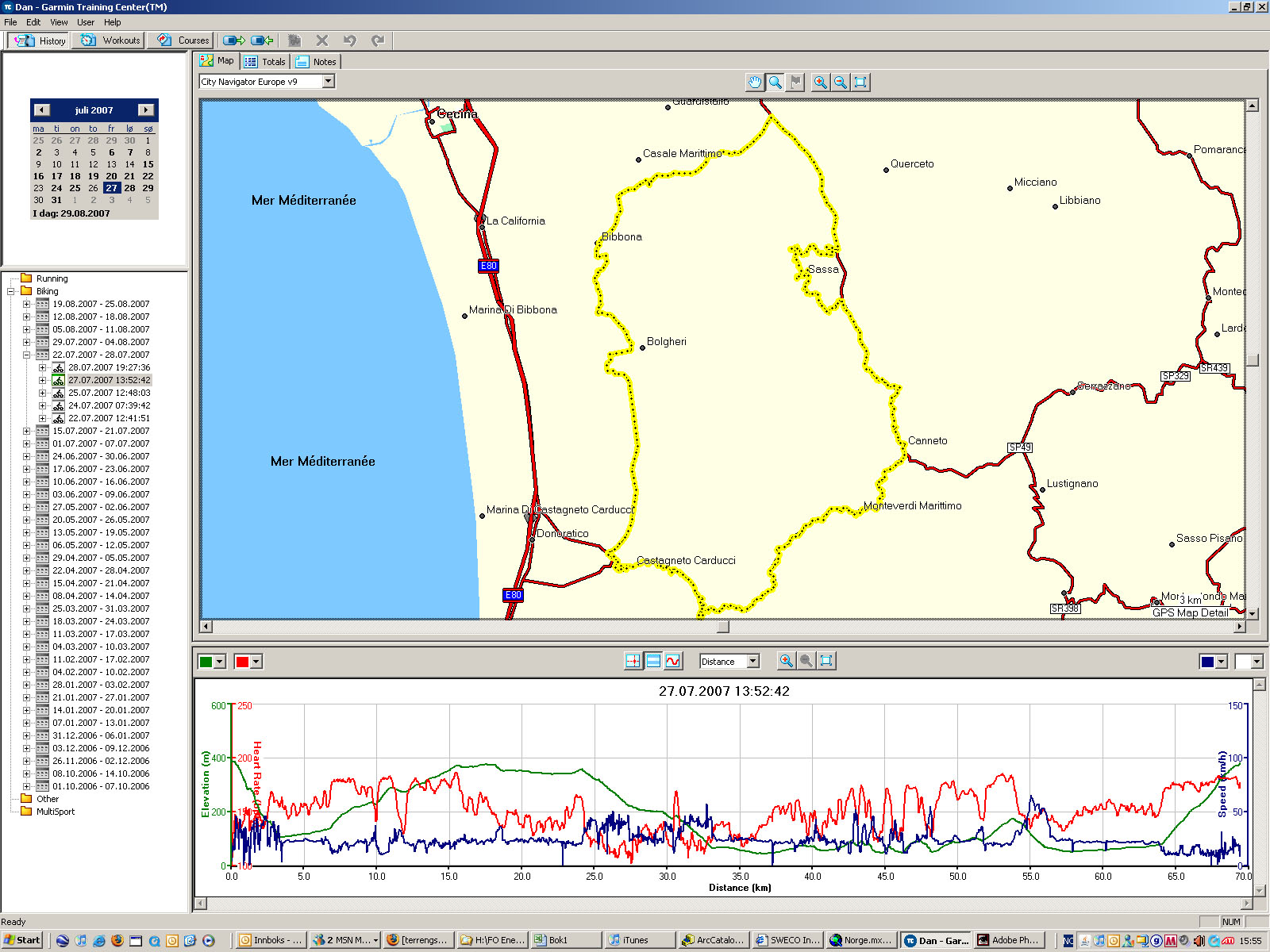Open the Workouts view
This screenshot has width=1270, height=952.
[x=111, y=40]
